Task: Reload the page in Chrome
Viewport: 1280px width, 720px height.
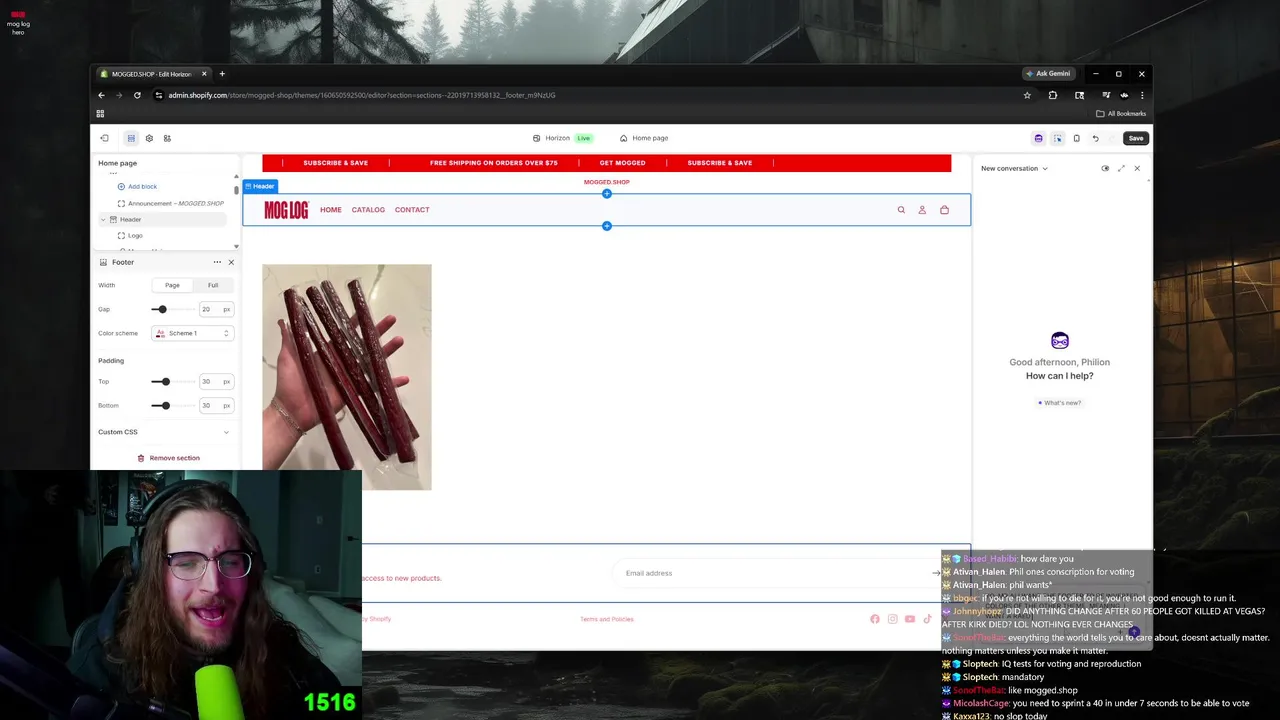Action: (x=137, y=95)
